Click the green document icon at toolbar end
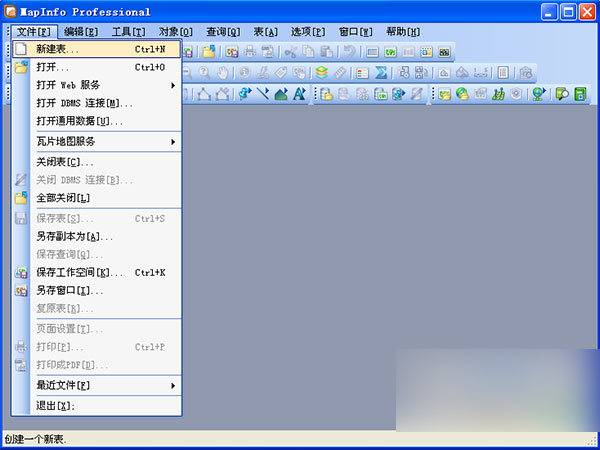 click(x=580, y=93)
